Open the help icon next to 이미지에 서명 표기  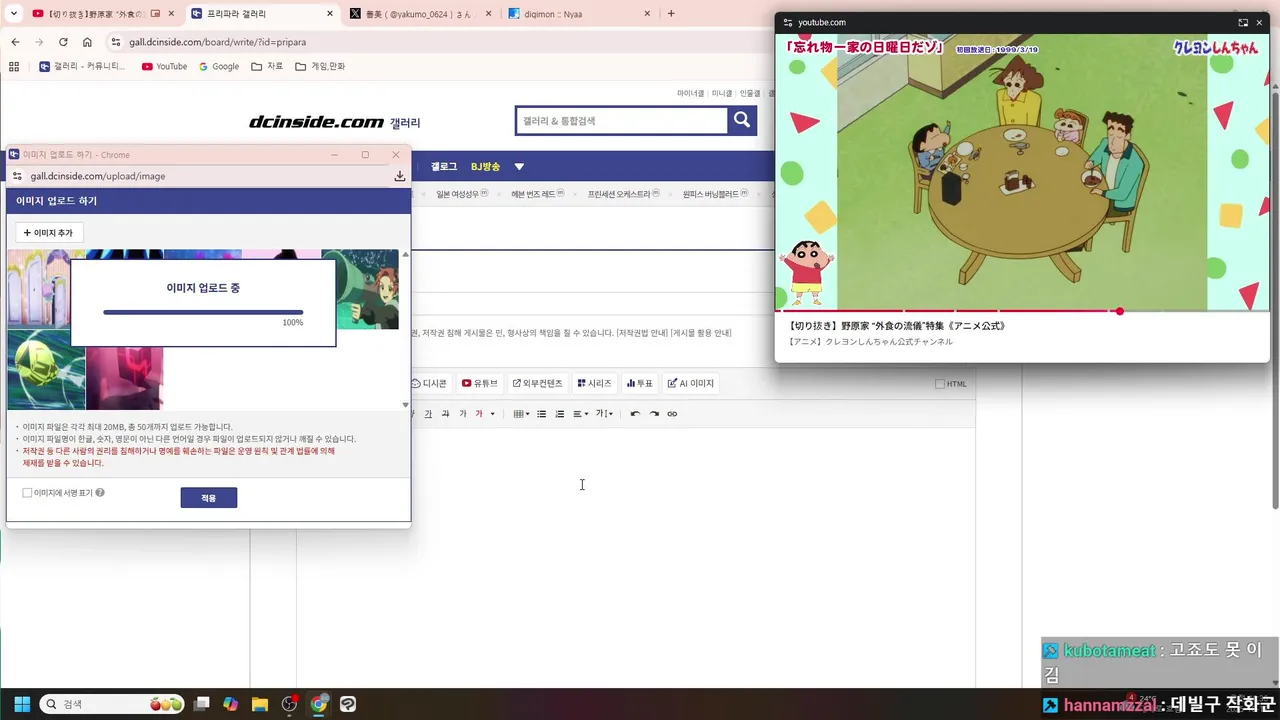tap(100, 493)
